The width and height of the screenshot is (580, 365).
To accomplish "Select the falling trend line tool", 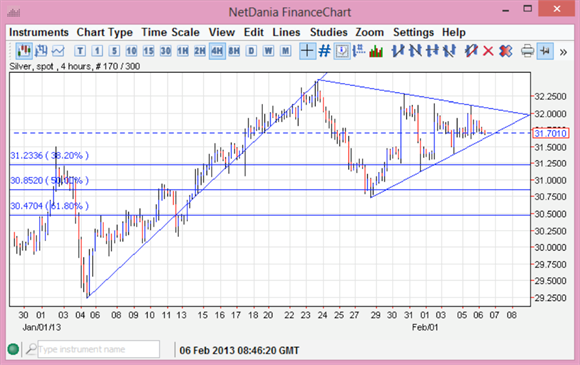I will (415, 51).
